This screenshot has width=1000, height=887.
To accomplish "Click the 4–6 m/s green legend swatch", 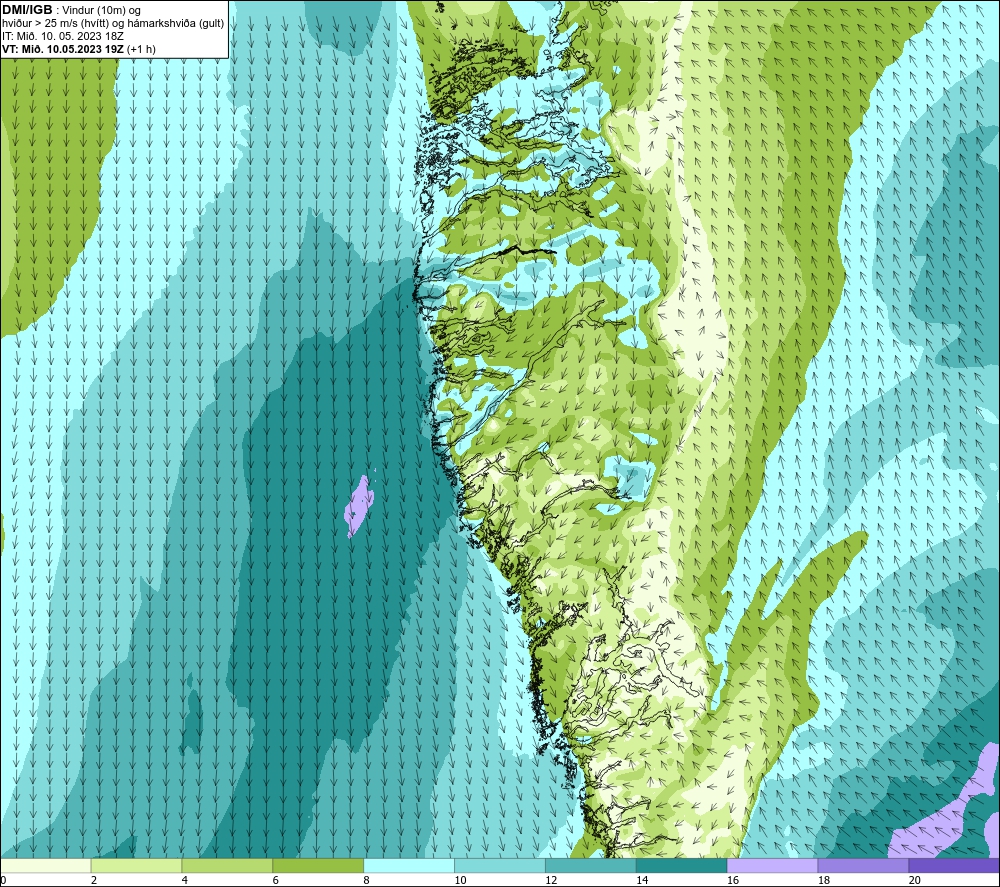I will 227,865.
